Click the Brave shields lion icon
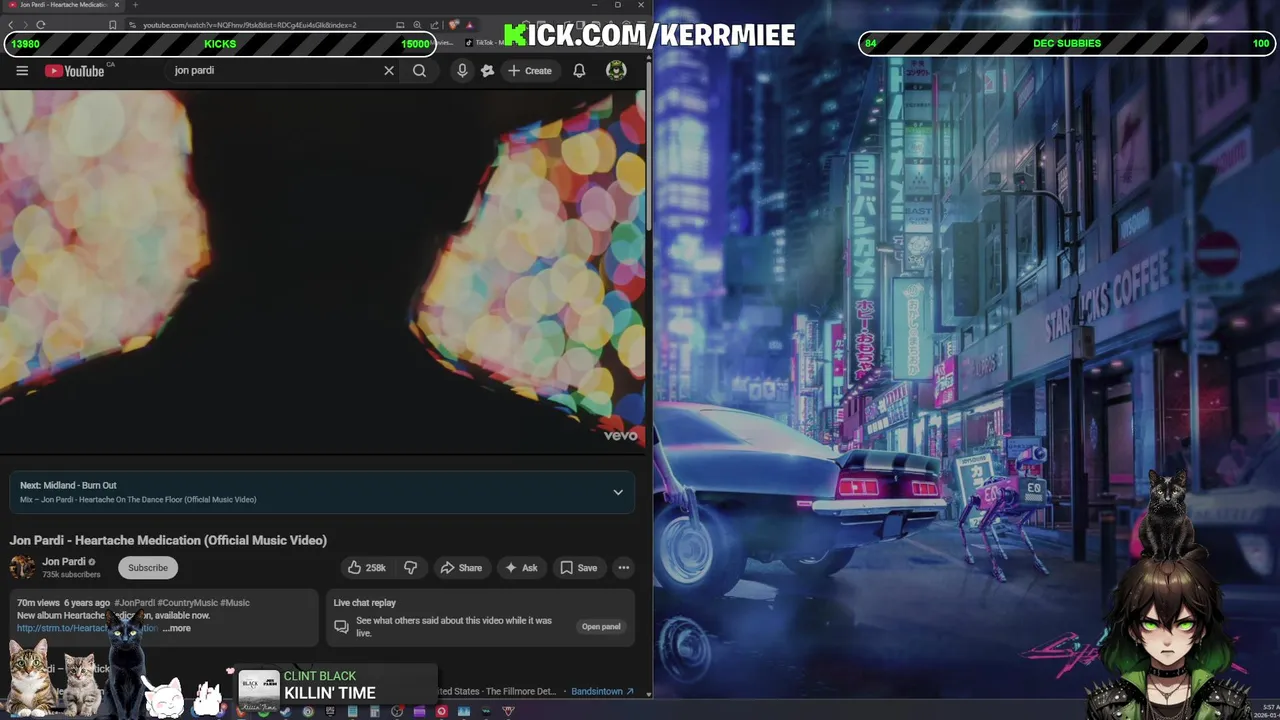This screenshot has height=720, width=1280. click(x=454, y=24)
